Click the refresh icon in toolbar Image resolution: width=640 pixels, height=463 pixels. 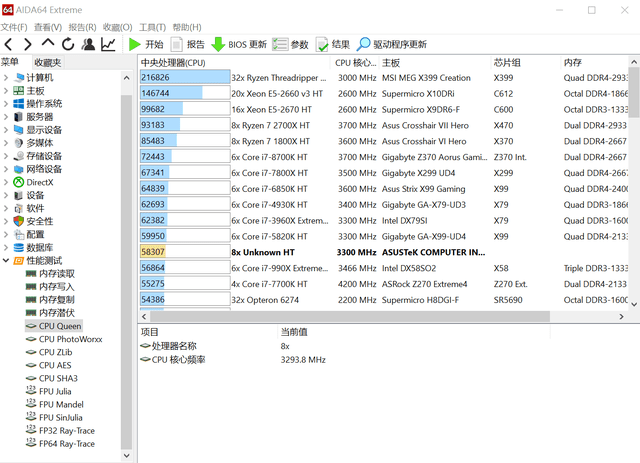(68, 44)
